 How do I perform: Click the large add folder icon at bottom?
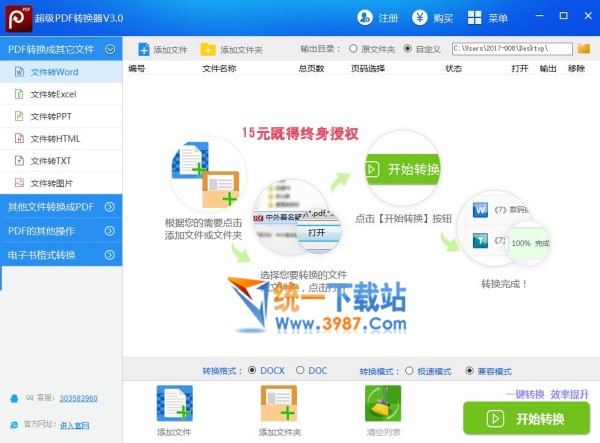[x=279, y=403]
